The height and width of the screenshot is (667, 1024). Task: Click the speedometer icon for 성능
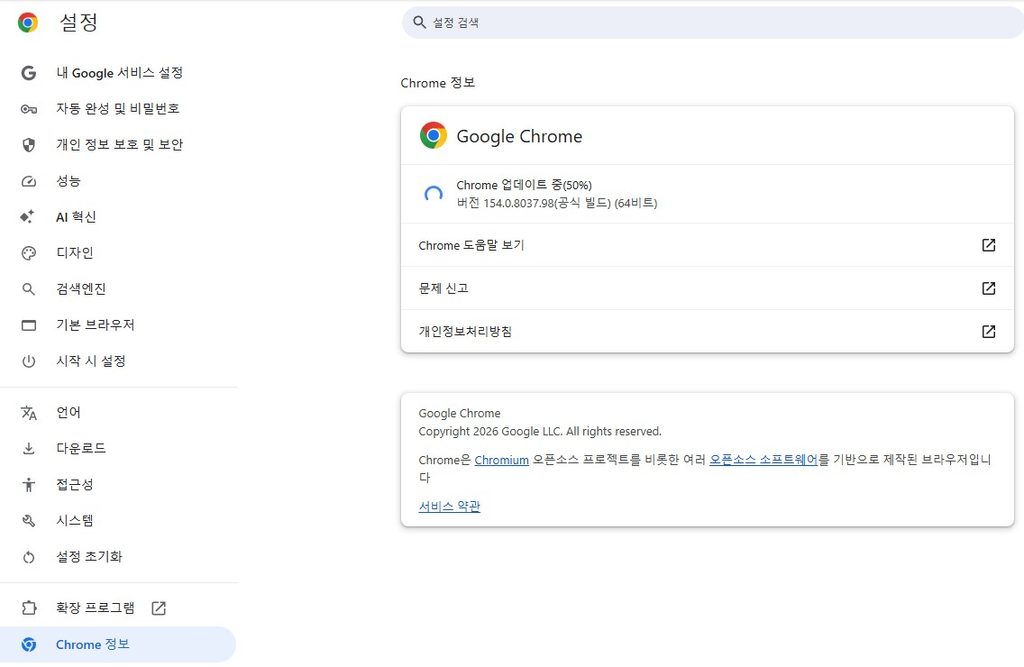(29, 181)
